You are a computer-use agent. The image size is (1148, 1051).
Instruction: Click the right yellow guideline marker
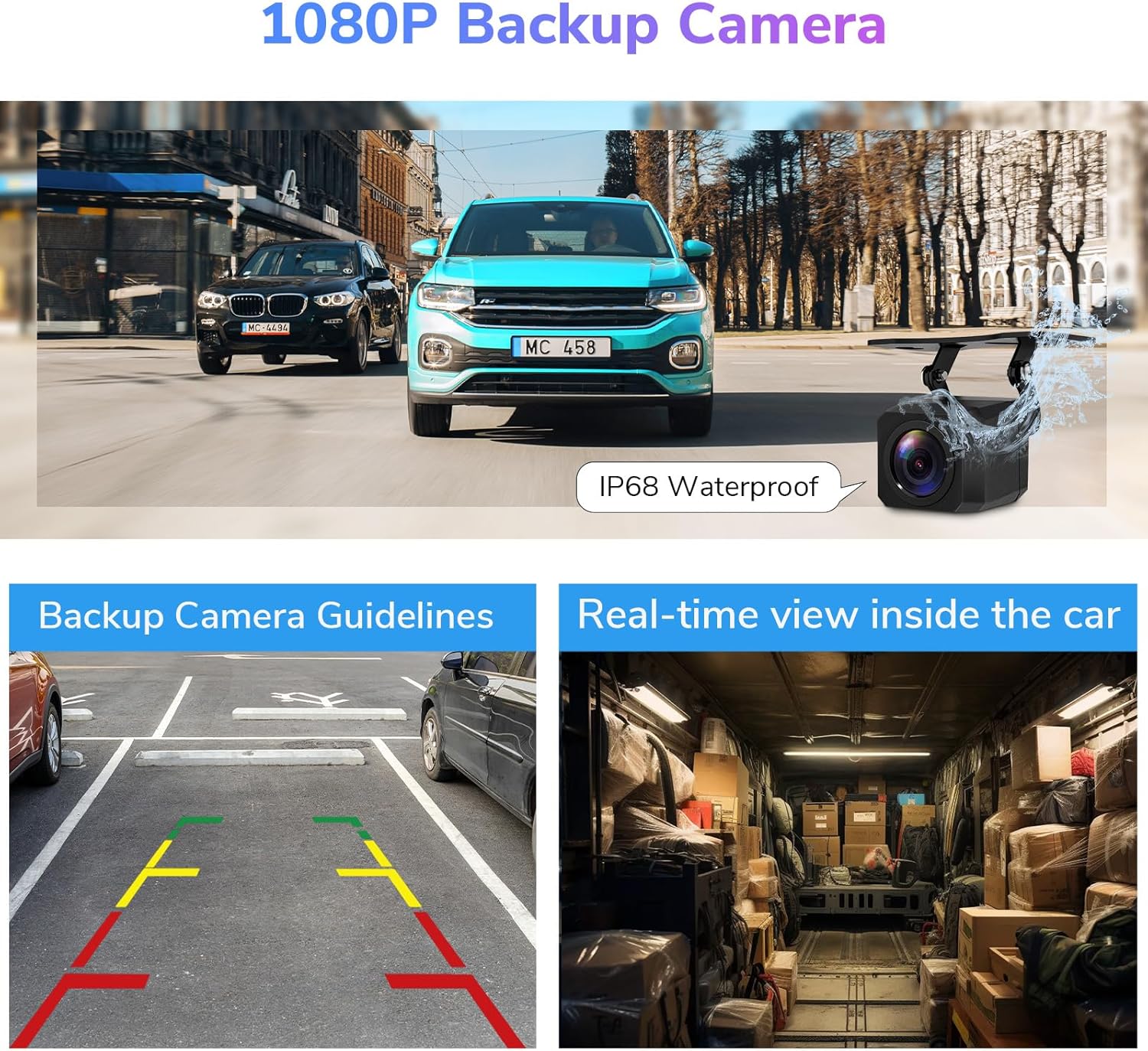380,873
